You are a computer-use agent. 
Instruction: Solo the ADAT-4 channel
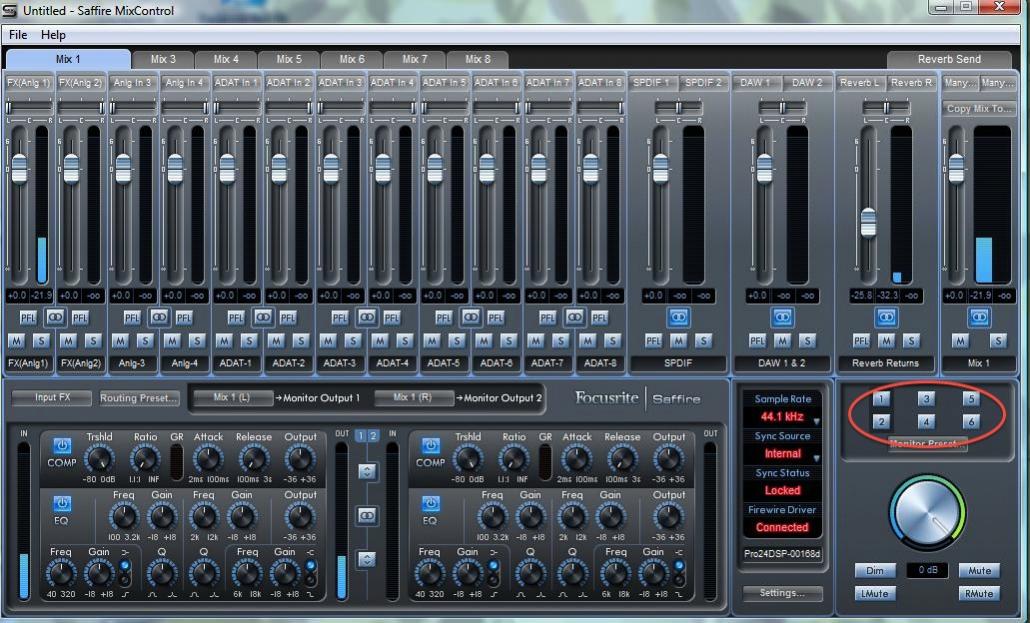pos(405,341)
